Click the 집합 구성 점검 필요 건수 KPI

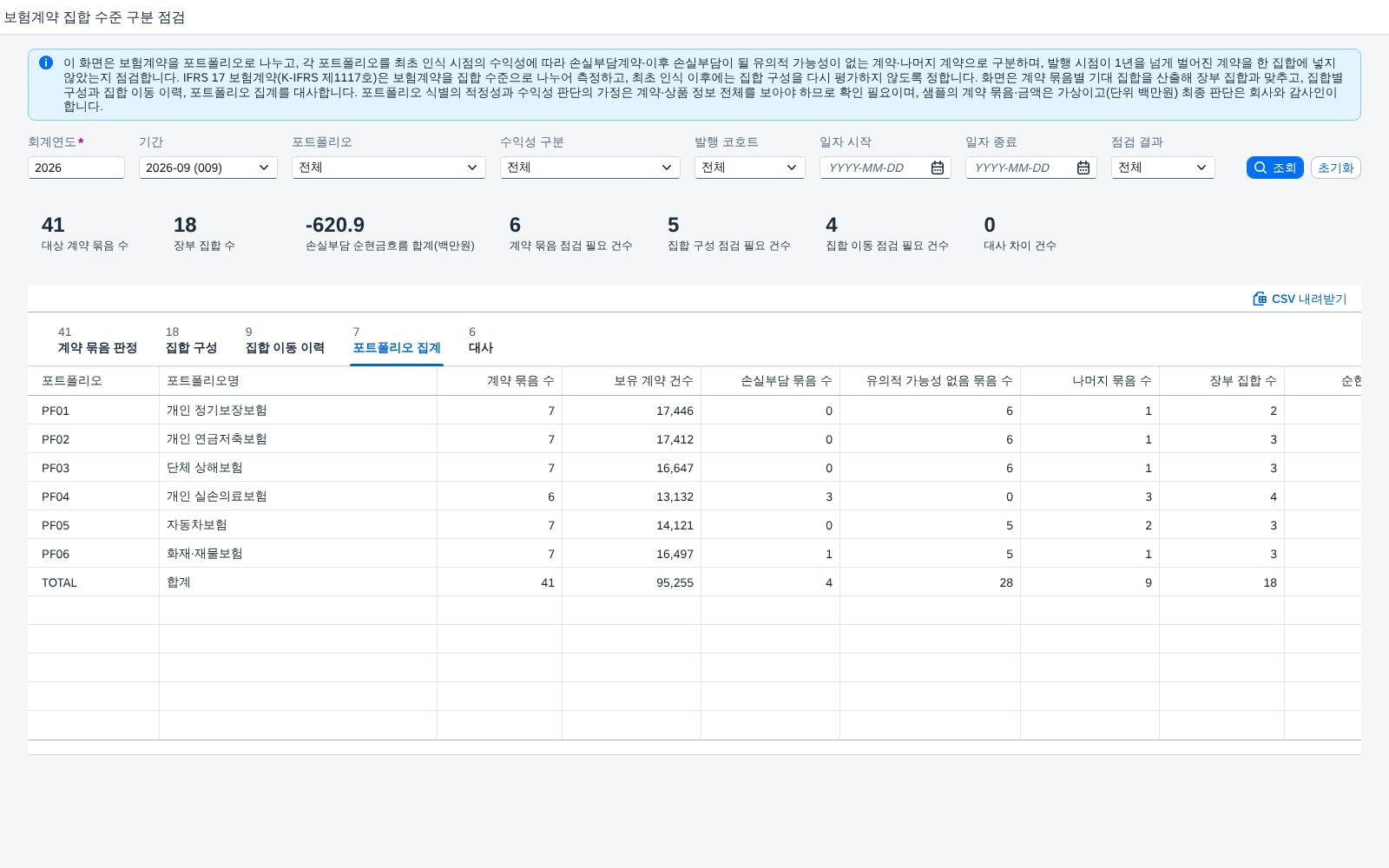click(729, 233)
